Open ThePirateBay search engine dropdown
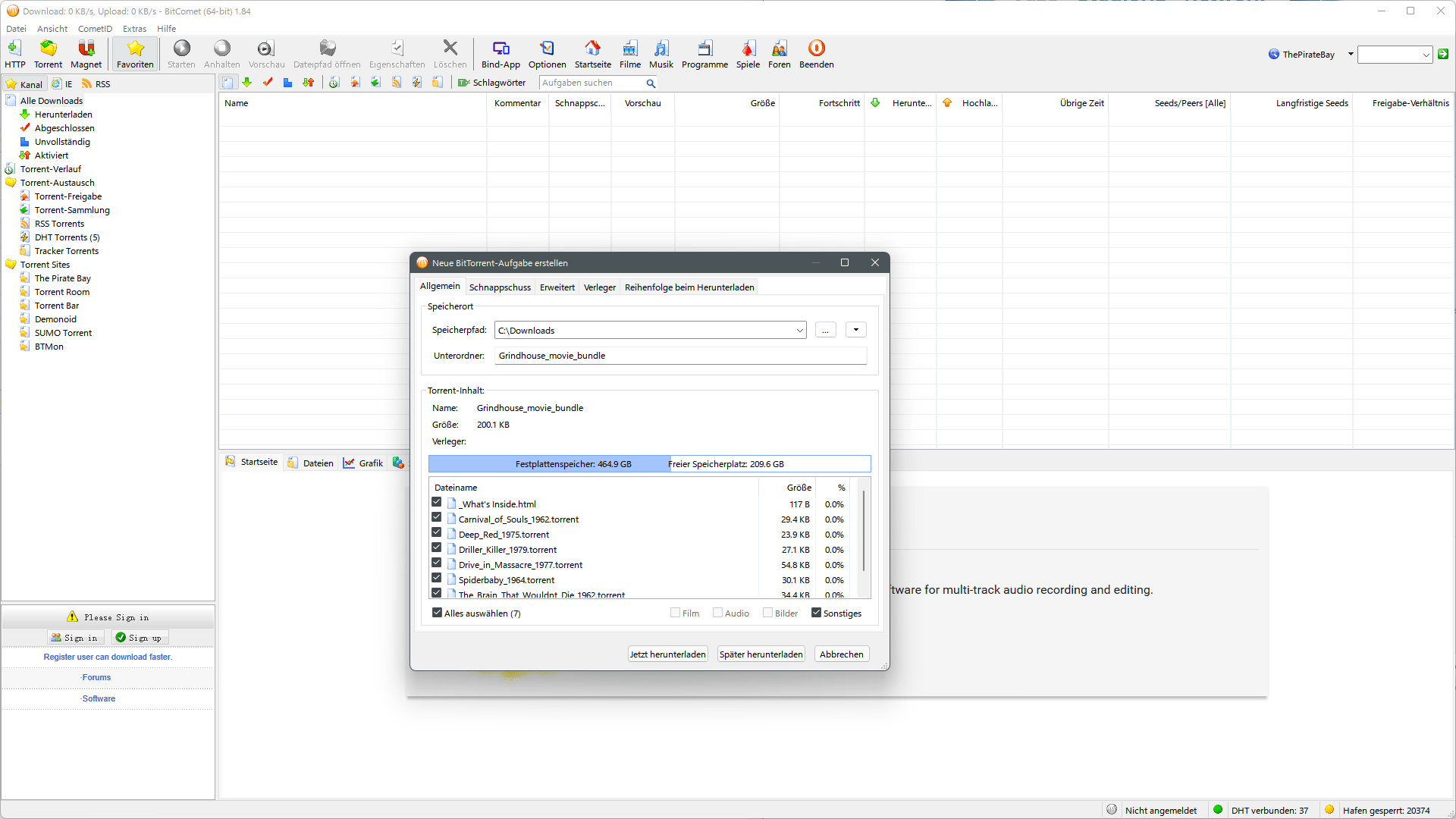This screenshot has height=819, width=1456. pyautogui.click(x=1351, y=54)
